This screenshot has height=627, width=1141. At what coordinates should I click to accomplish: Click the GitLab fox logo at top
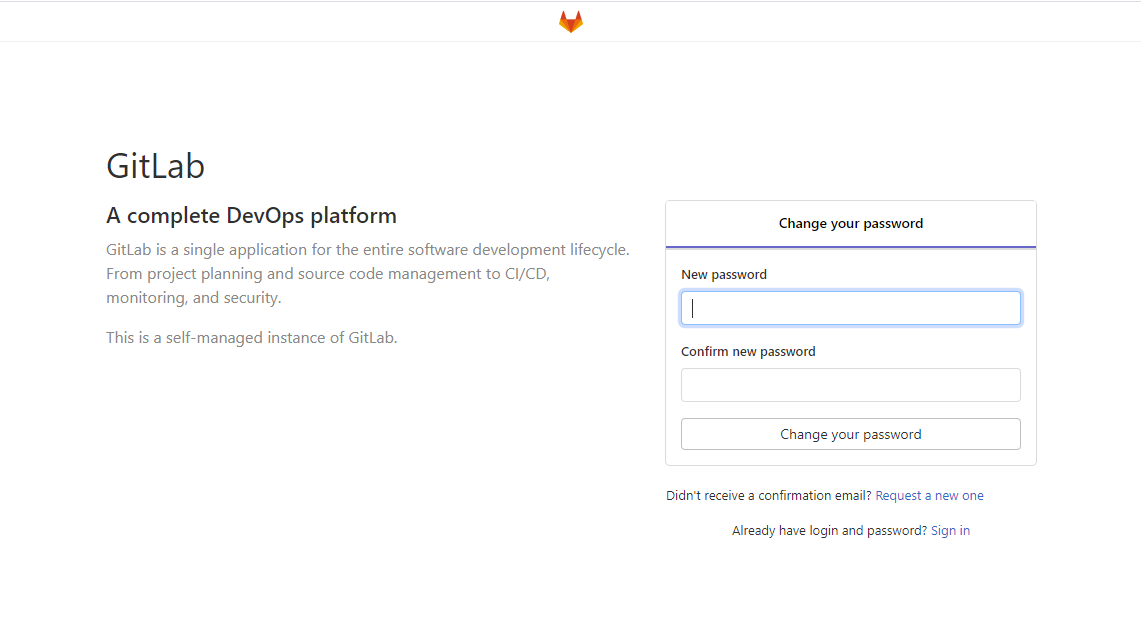coord(570,22)
